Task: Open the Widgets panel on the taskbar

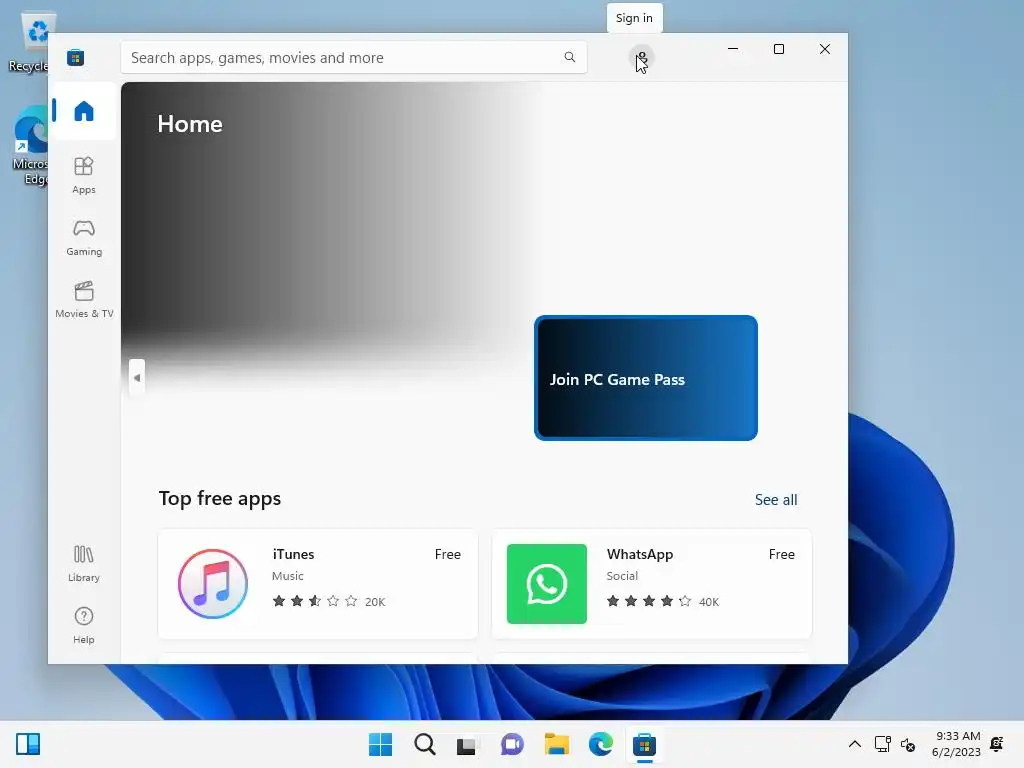Action: coord(28,744)
